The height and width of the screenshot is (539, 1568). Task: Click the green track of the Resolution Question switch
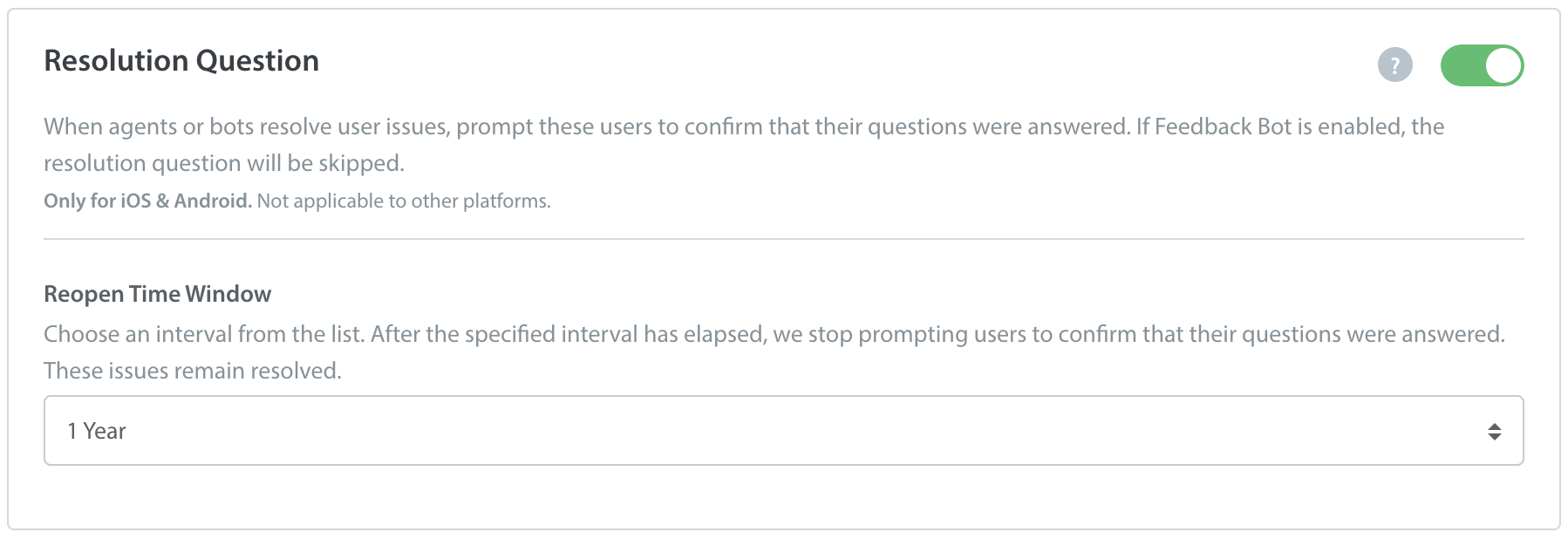(x=1462, y=65)
